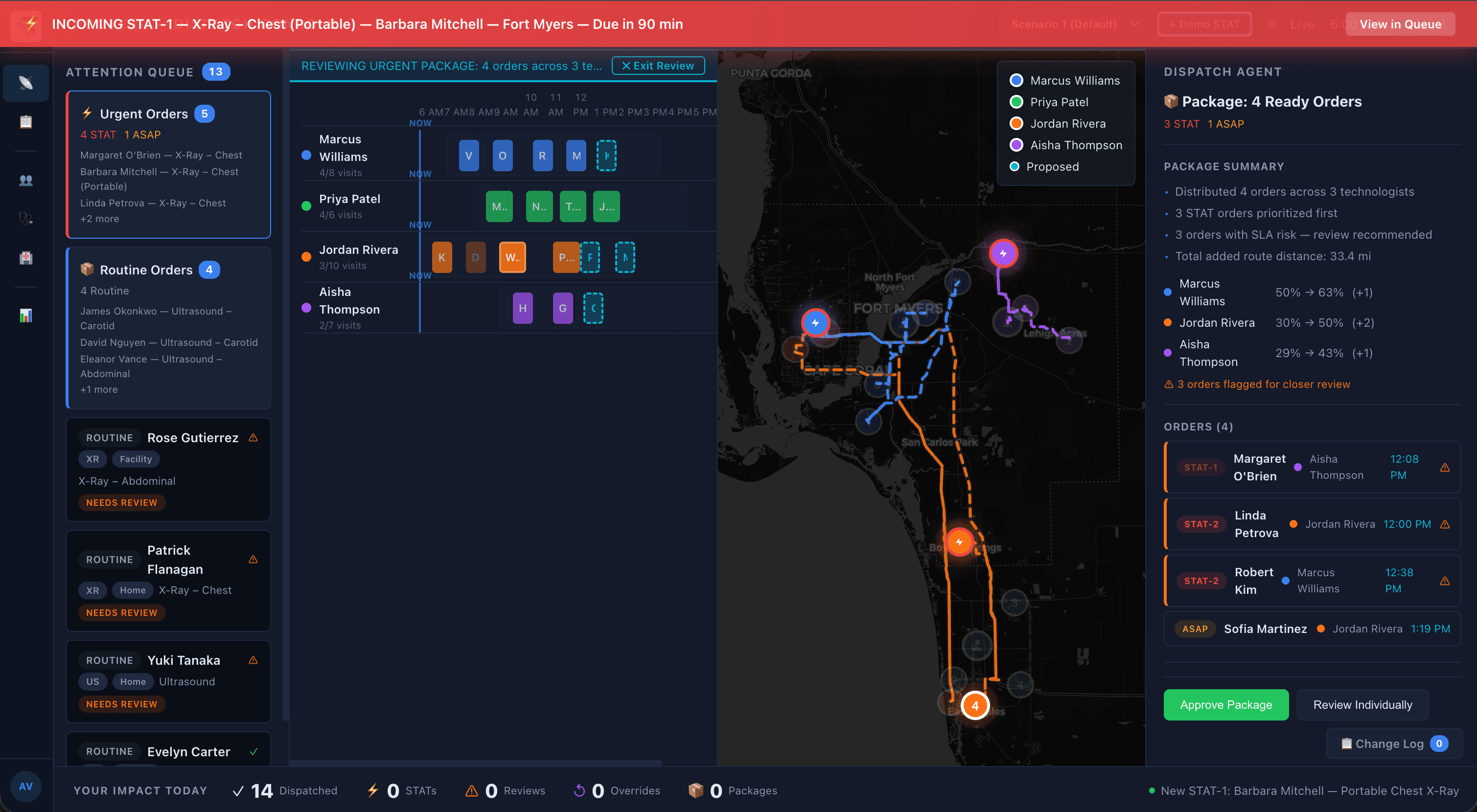Select the stethoscope icon in sidebar
Screen dimensions: 1477x812
[x=26, y=218]
